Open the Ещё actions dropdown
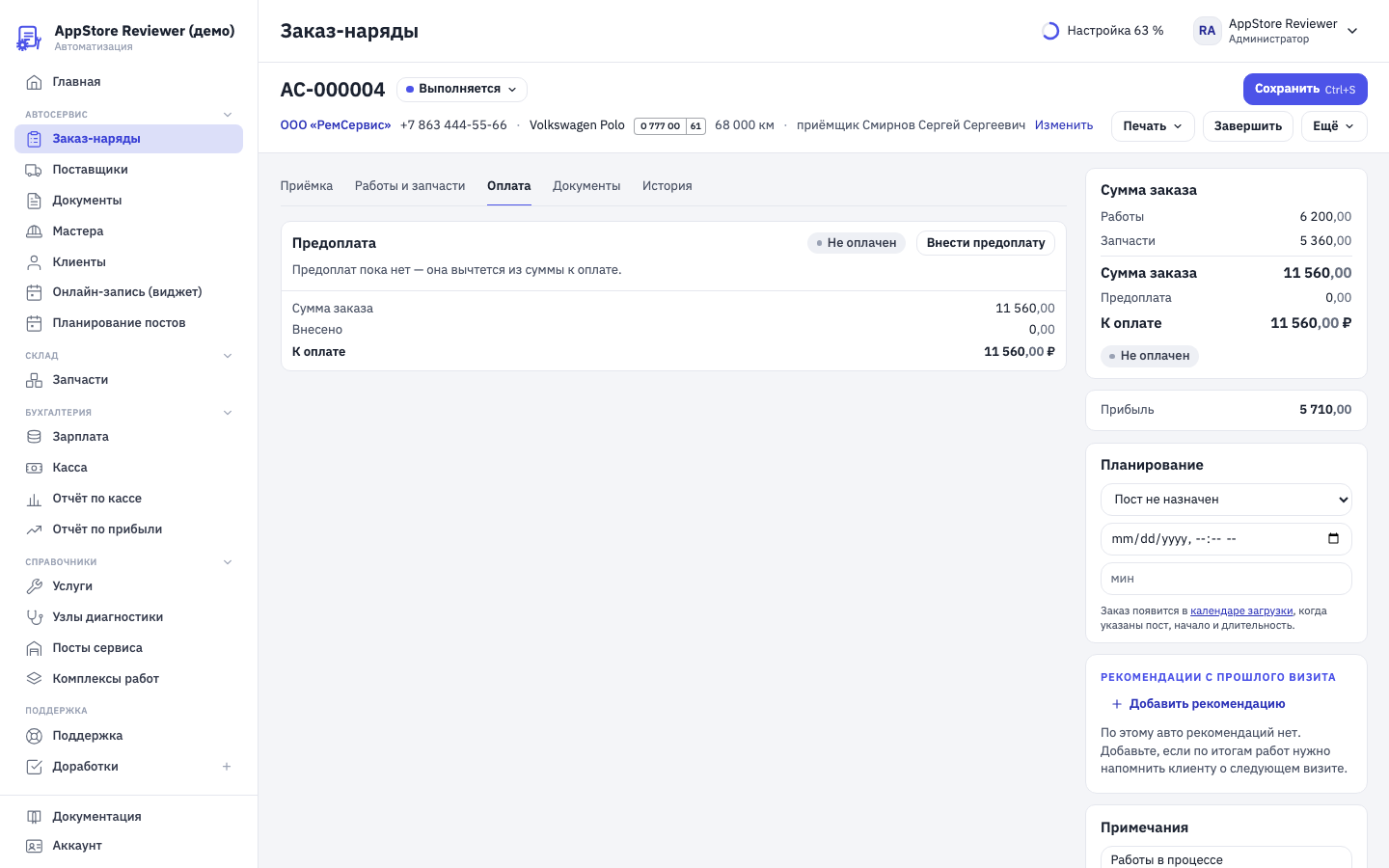This screenshot has height=868, width=1389. click(x=1334, y=126)
